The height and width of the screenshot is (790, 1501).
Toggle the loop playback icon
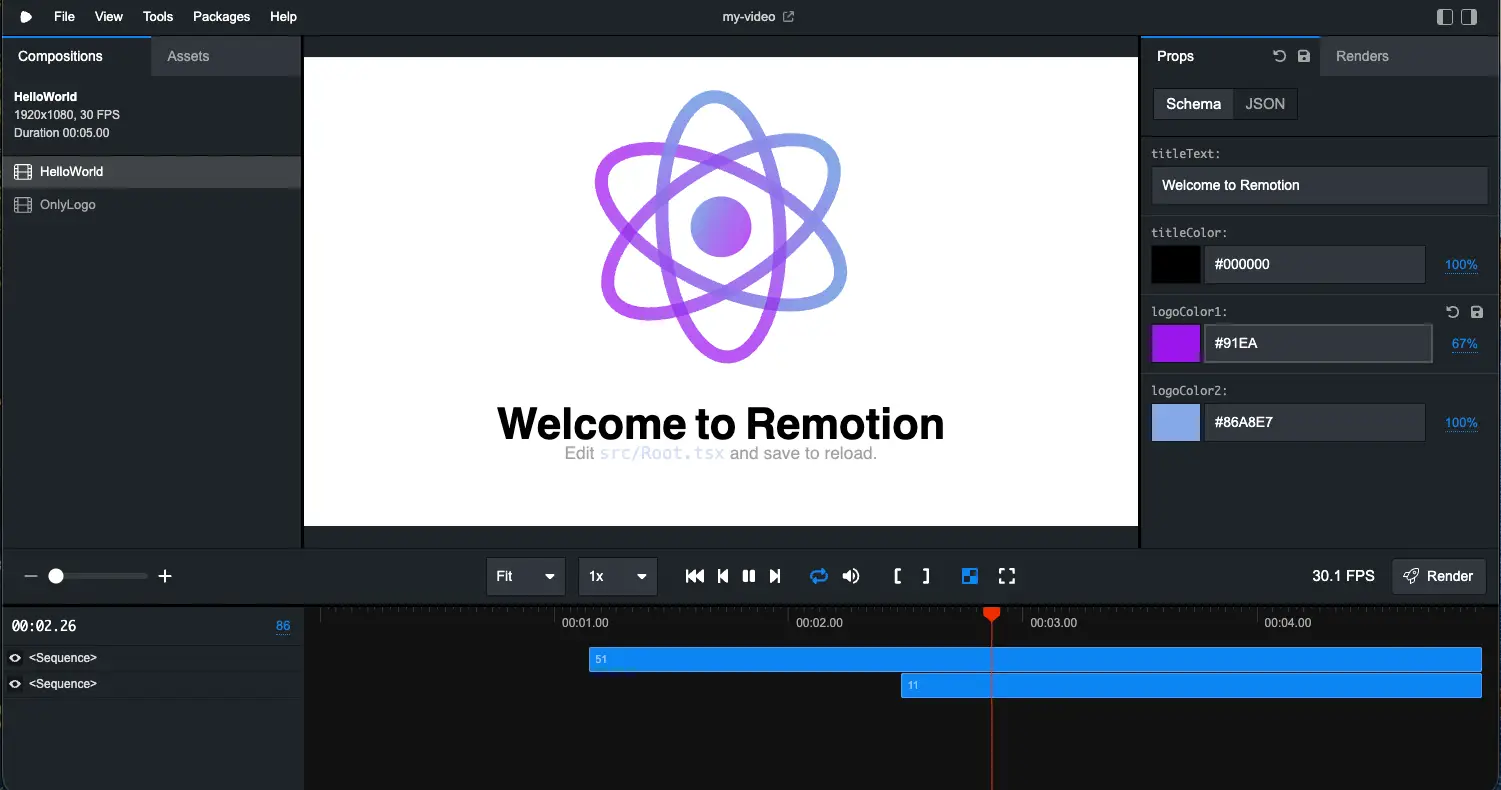pos(819,576)
